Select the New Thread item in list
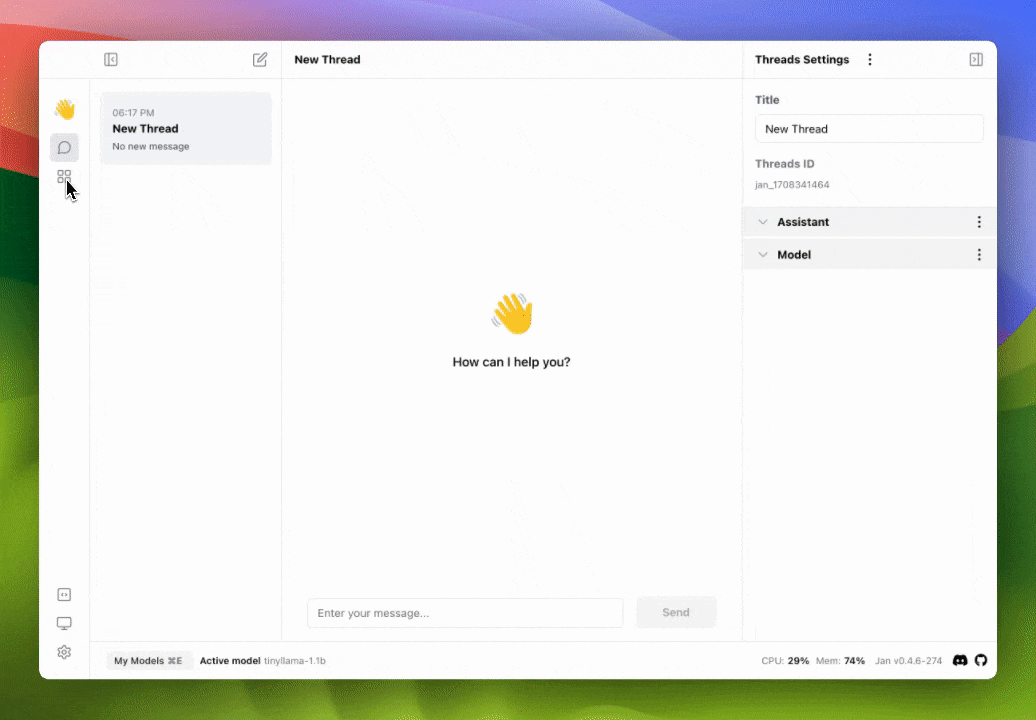The width and height of the screenshot is (1036, 720). [186, 129]
